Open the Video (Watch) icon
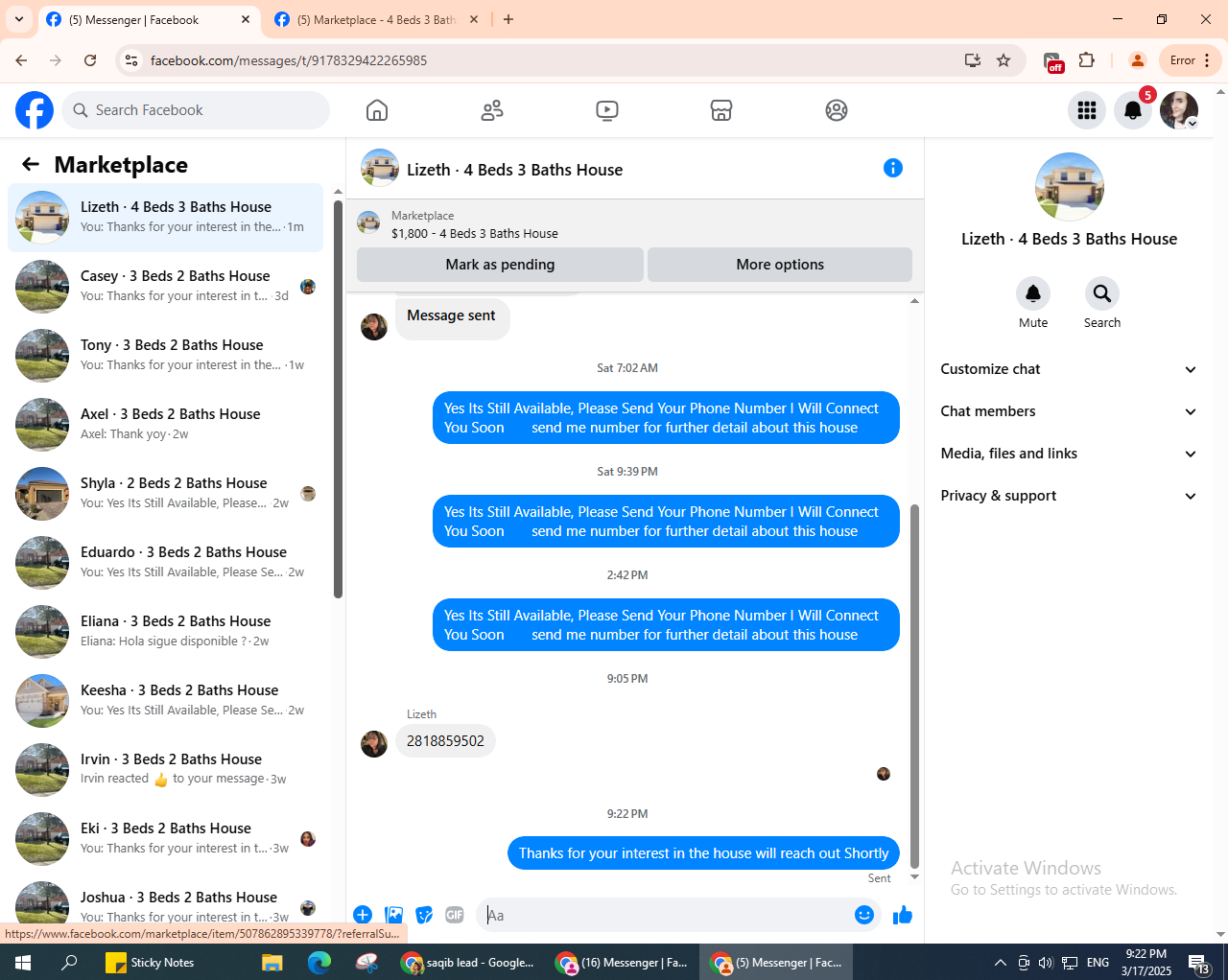The width and height of the screenshot is (1228, 980). 607,110
